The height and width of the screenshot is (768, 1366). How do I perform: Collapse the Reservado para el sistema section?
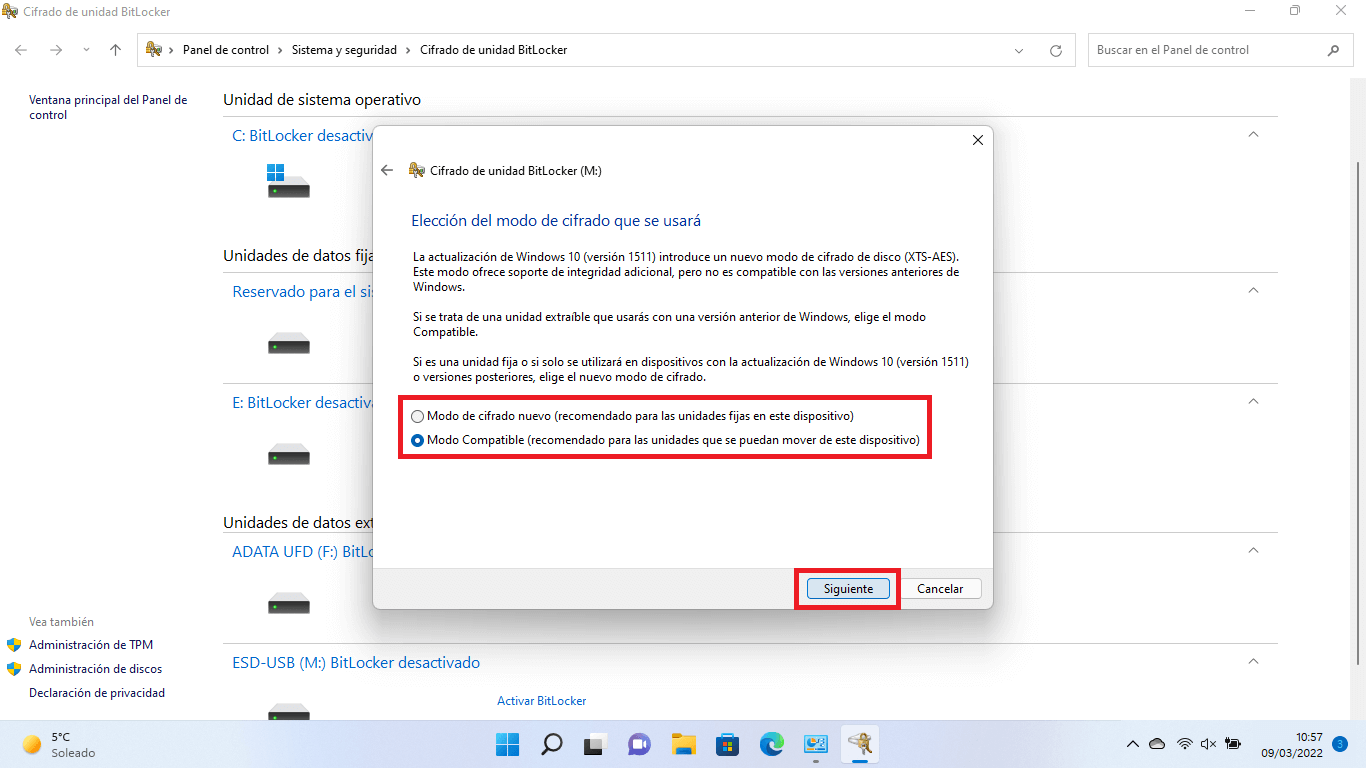[1253, 290]
